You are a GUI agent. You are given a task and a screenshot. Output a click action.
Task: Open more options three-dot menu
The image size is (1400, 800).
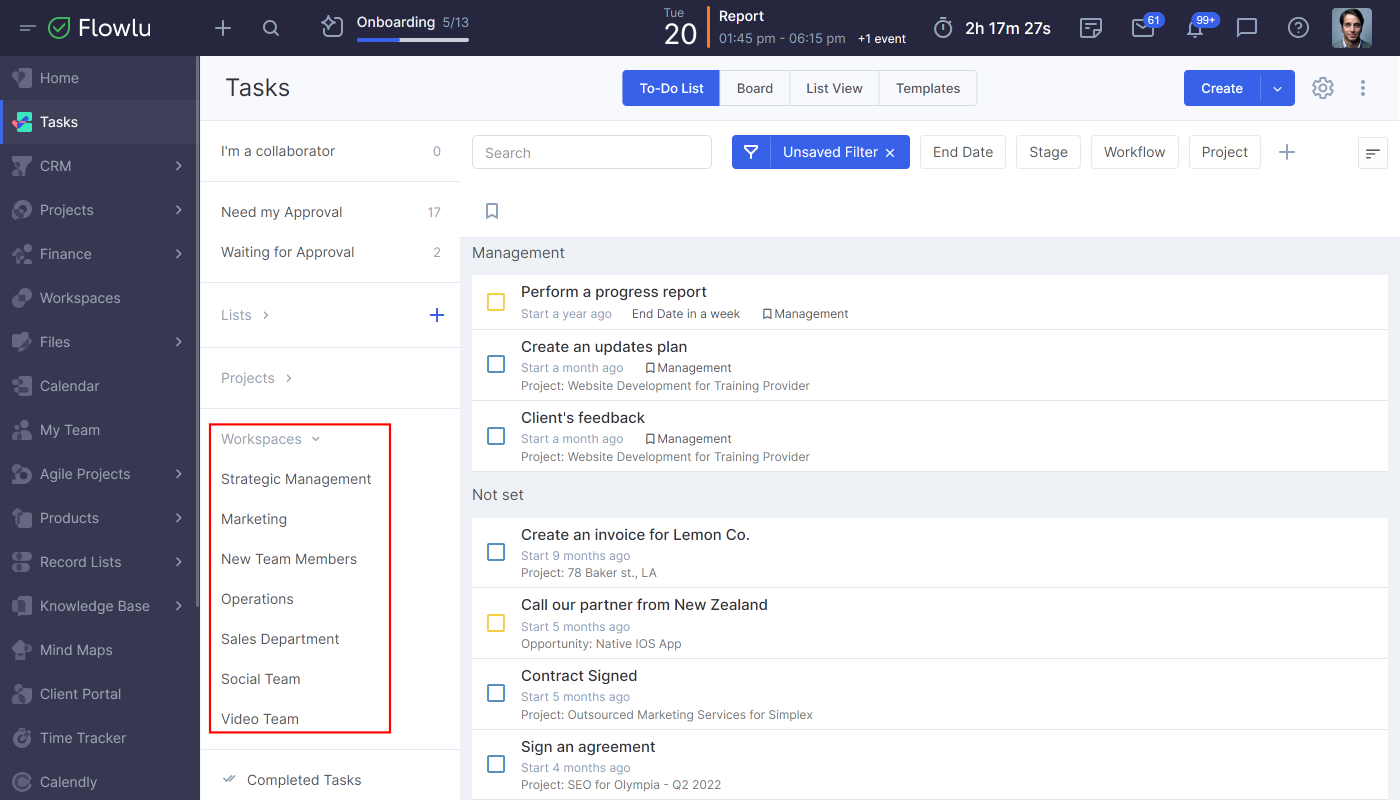click(1363, 88)
